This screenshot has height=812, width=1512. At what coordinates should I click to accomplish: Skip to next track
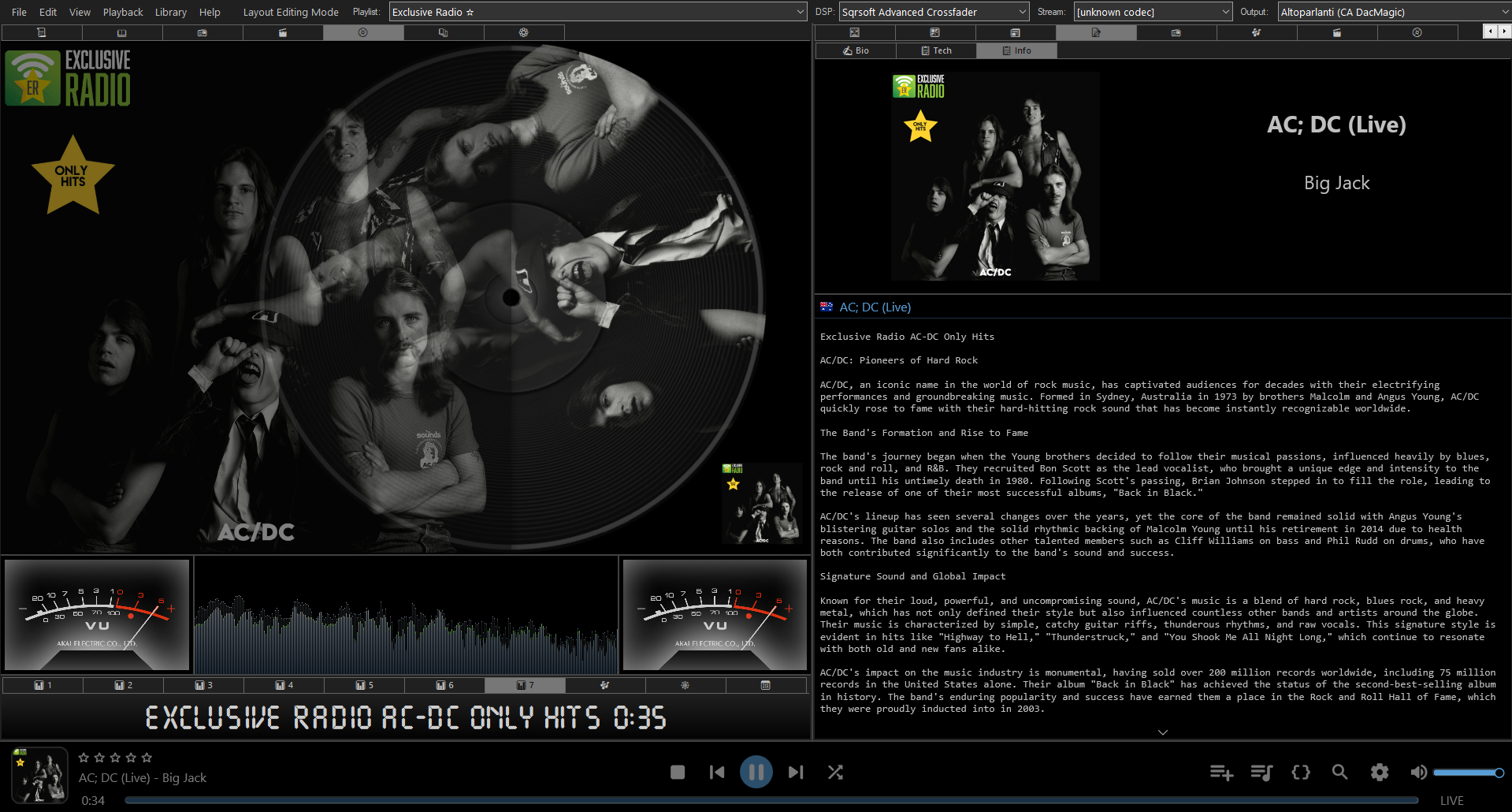coord(796,773)
